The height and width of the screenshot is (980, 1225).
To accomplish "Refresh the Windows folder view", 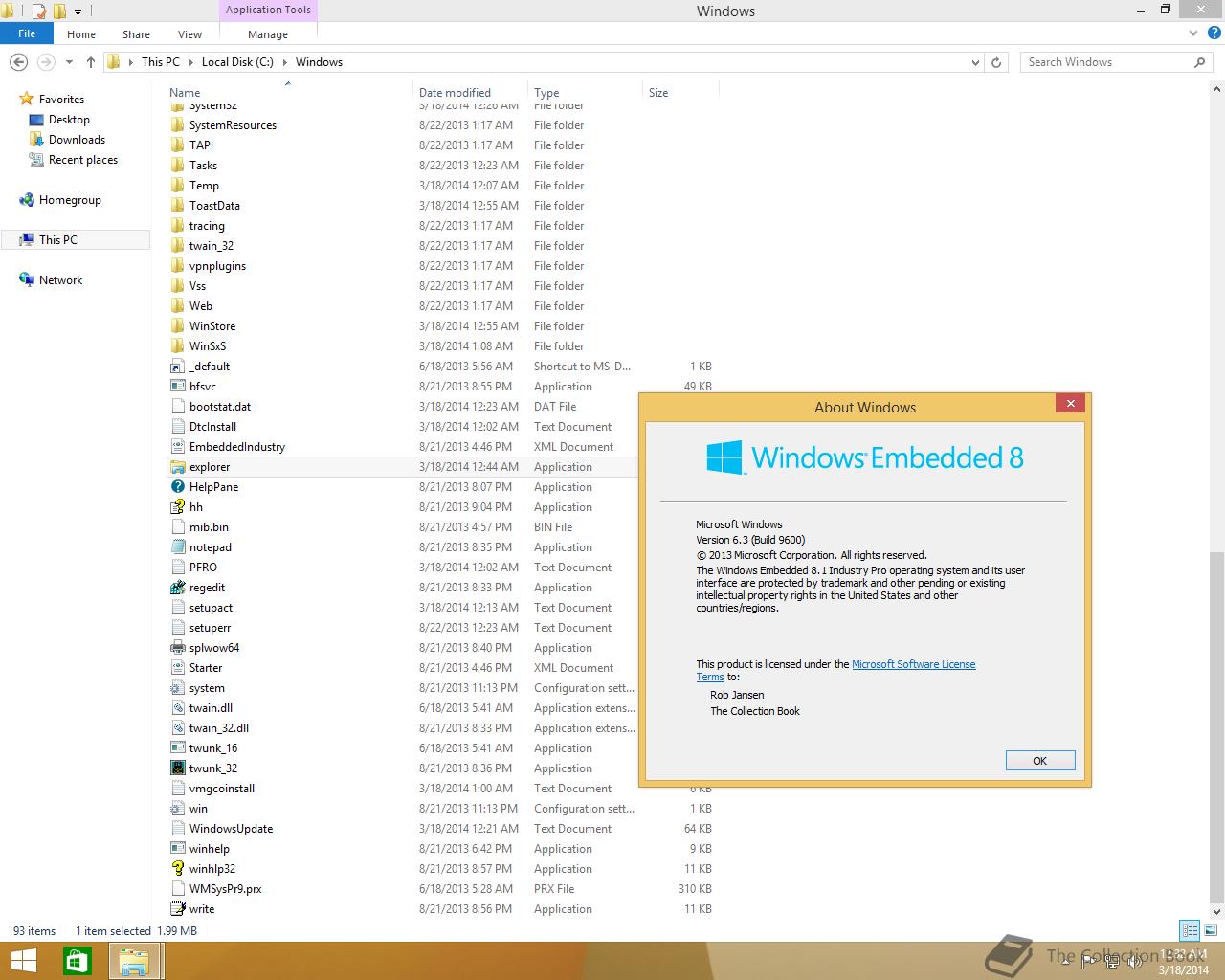I will 996,62.
